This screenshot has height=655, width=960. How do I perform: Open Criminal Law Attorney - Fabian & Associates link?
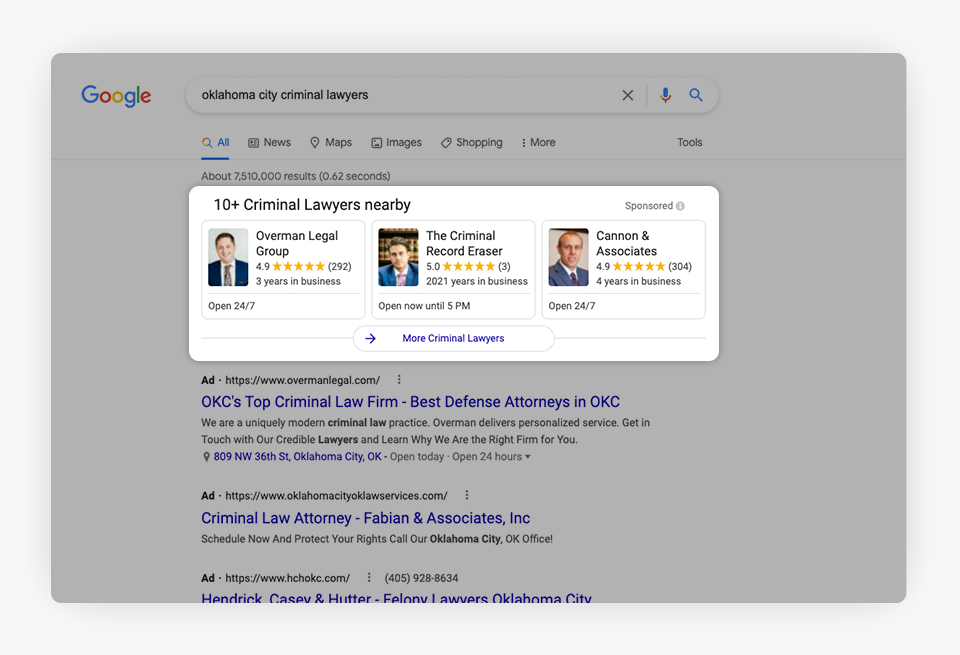[x=365, y=518]
